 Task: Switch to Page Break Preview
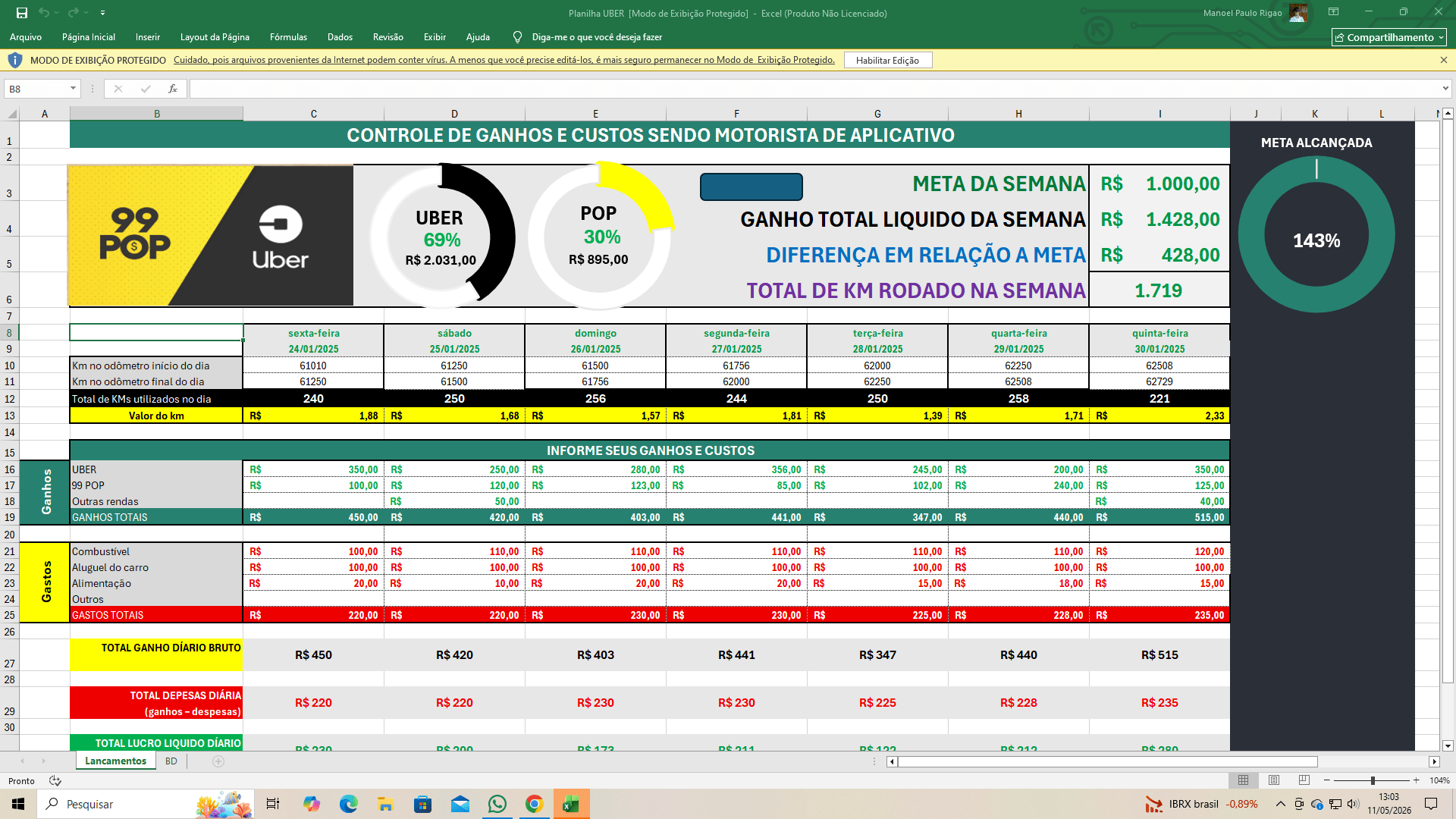[x=1304, y=780]
